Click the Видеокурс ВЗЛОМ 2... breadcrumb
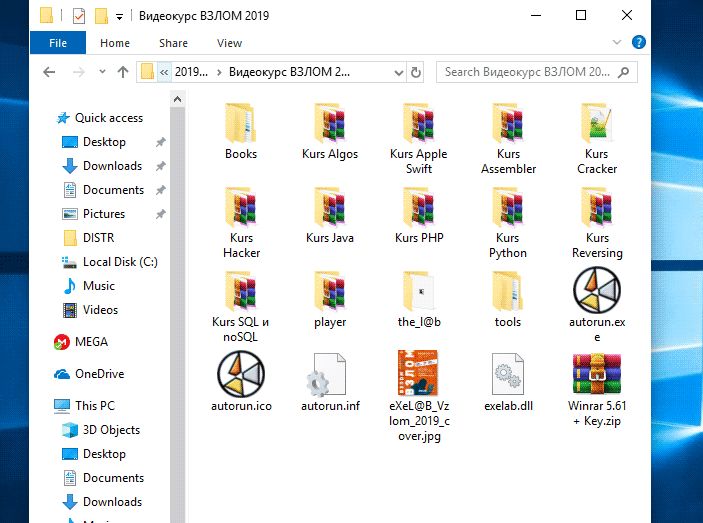703x523 pixels. click(289, 72)
